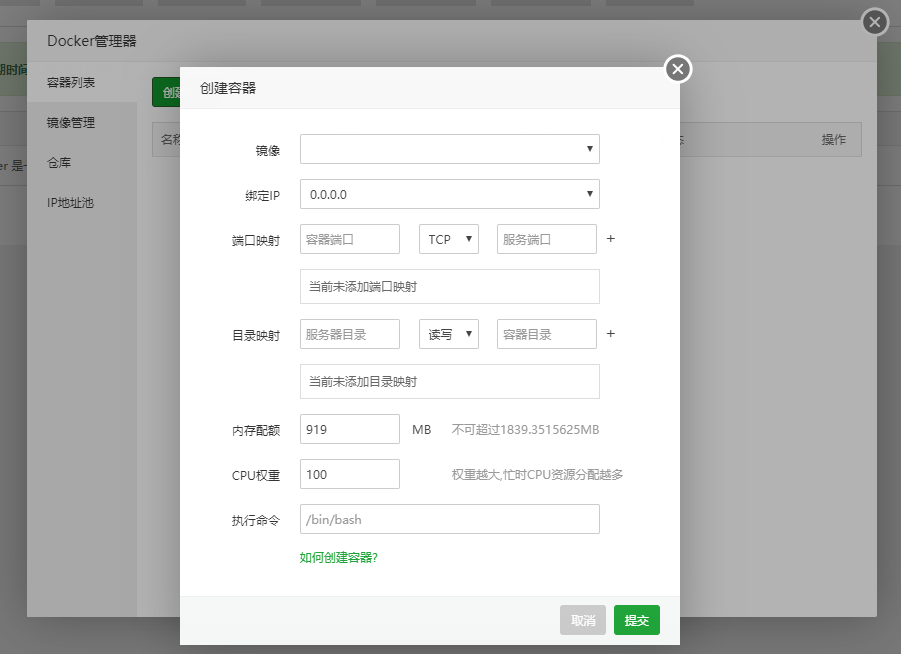The width and height of the screenshot is (901, 654).
Task: Close the 创建容器 dialog with X icon
Action: [678, 69]
